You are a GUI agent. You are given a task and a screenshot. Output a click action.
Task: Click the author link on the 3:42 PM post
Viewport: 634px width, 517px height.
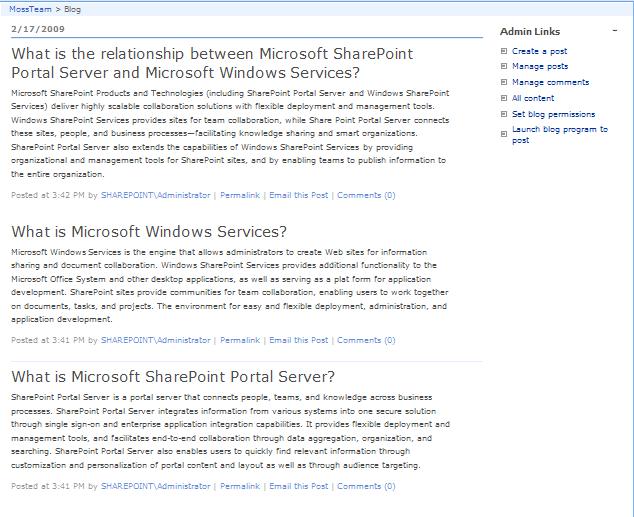(x=156, y=195)
